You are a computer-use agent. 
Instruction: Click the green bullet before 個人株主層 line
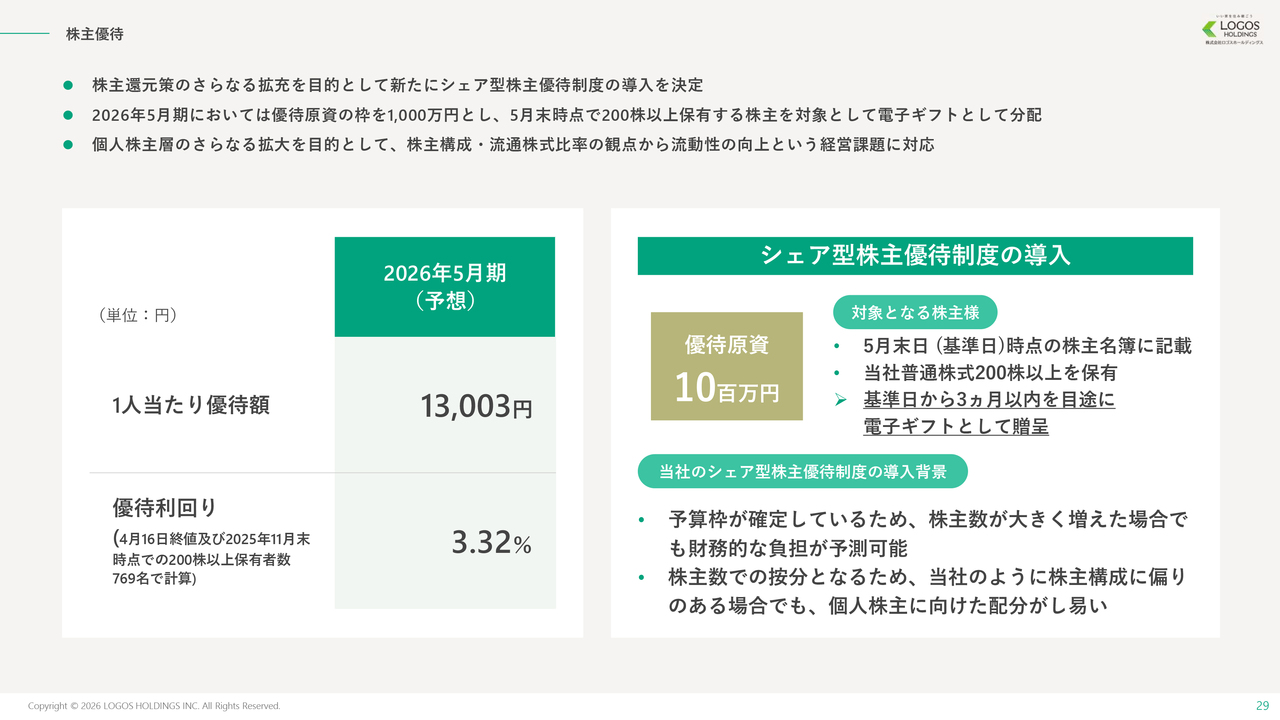pos(68,145)
